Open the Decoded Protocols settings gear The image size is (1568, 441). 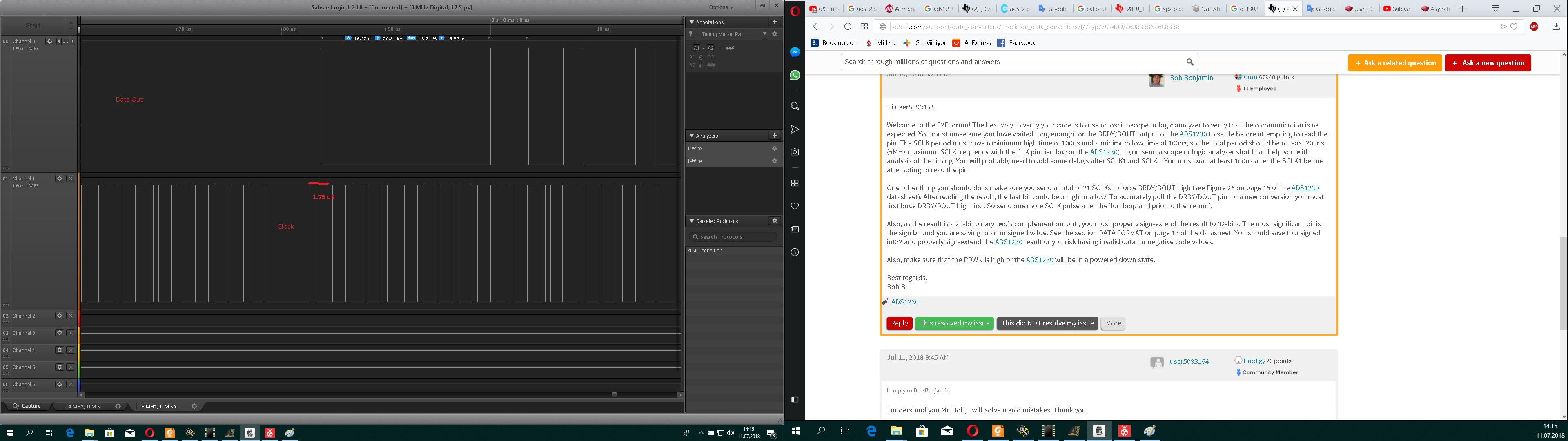(774, 220)
